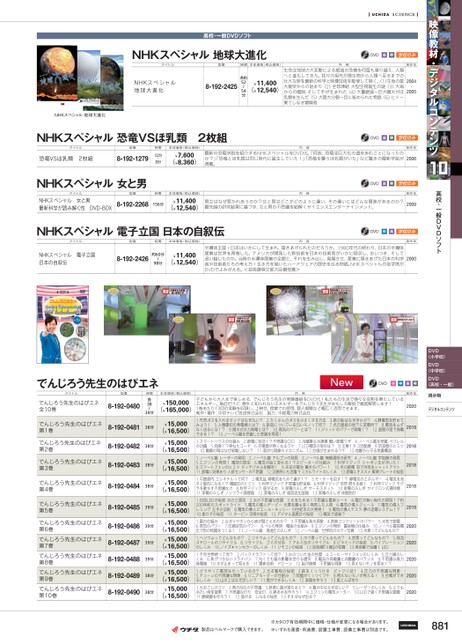Image resolution: width=462 pixels, height=644 pixels.
Task: Click the purple square icon beside 恐竜VSほ乳類 title
Action: [x=384, y=138]
